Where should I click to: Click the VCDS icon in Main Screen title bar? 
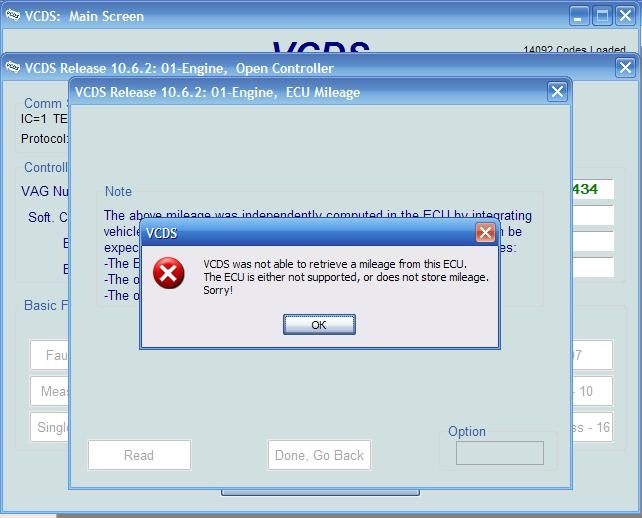(x=13, y=16)
